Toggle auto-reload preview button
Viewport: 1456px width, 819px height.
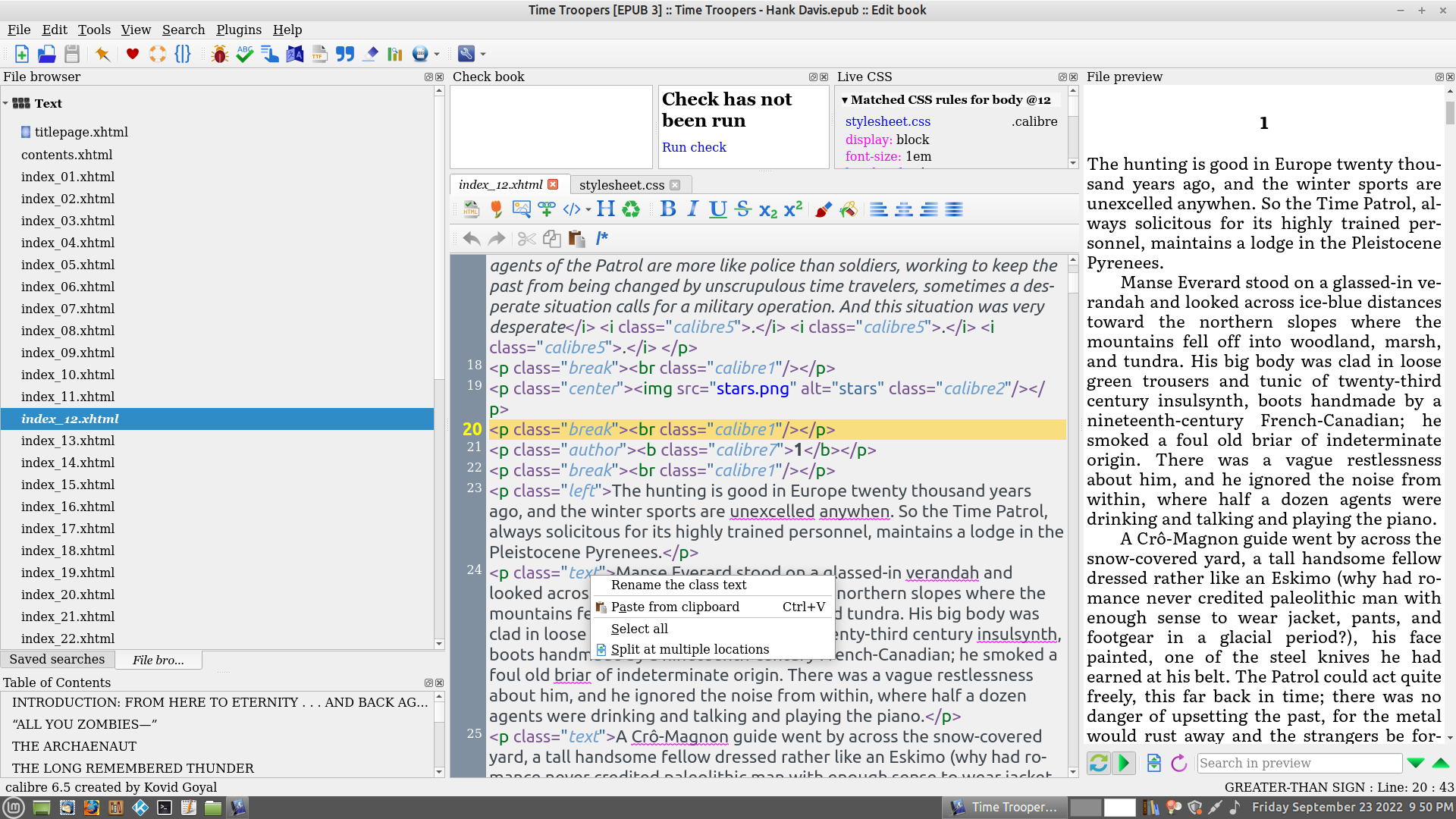pos(1098,763)
